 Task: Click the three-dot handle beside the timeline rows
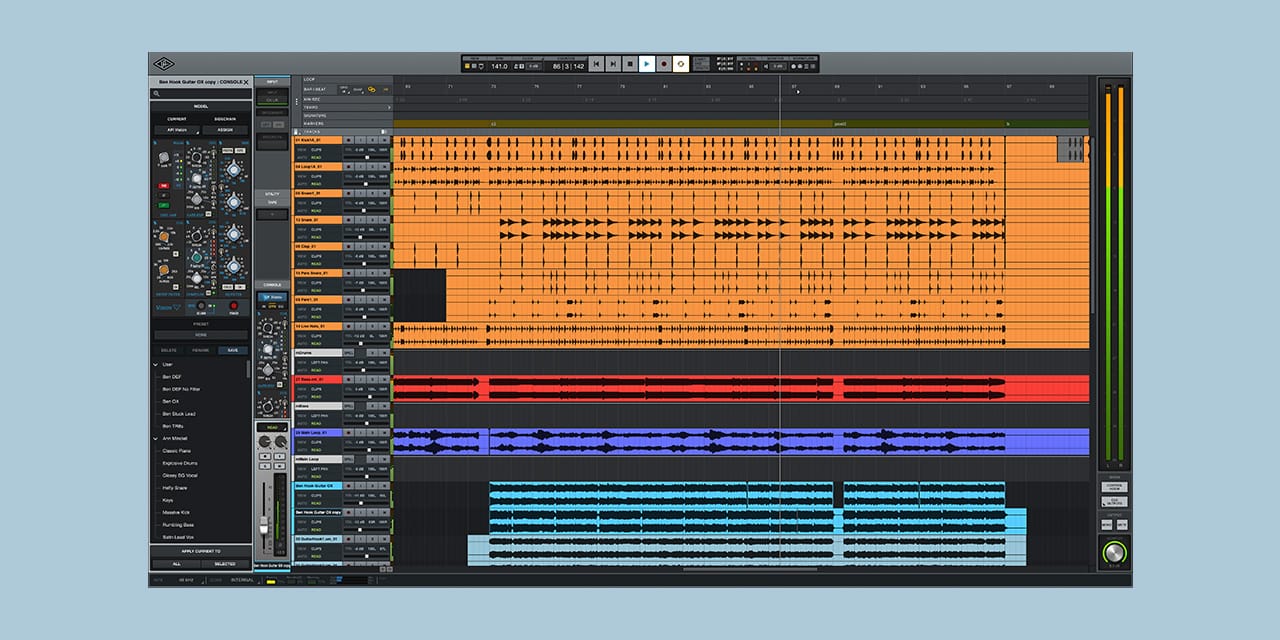click(297, 102)
